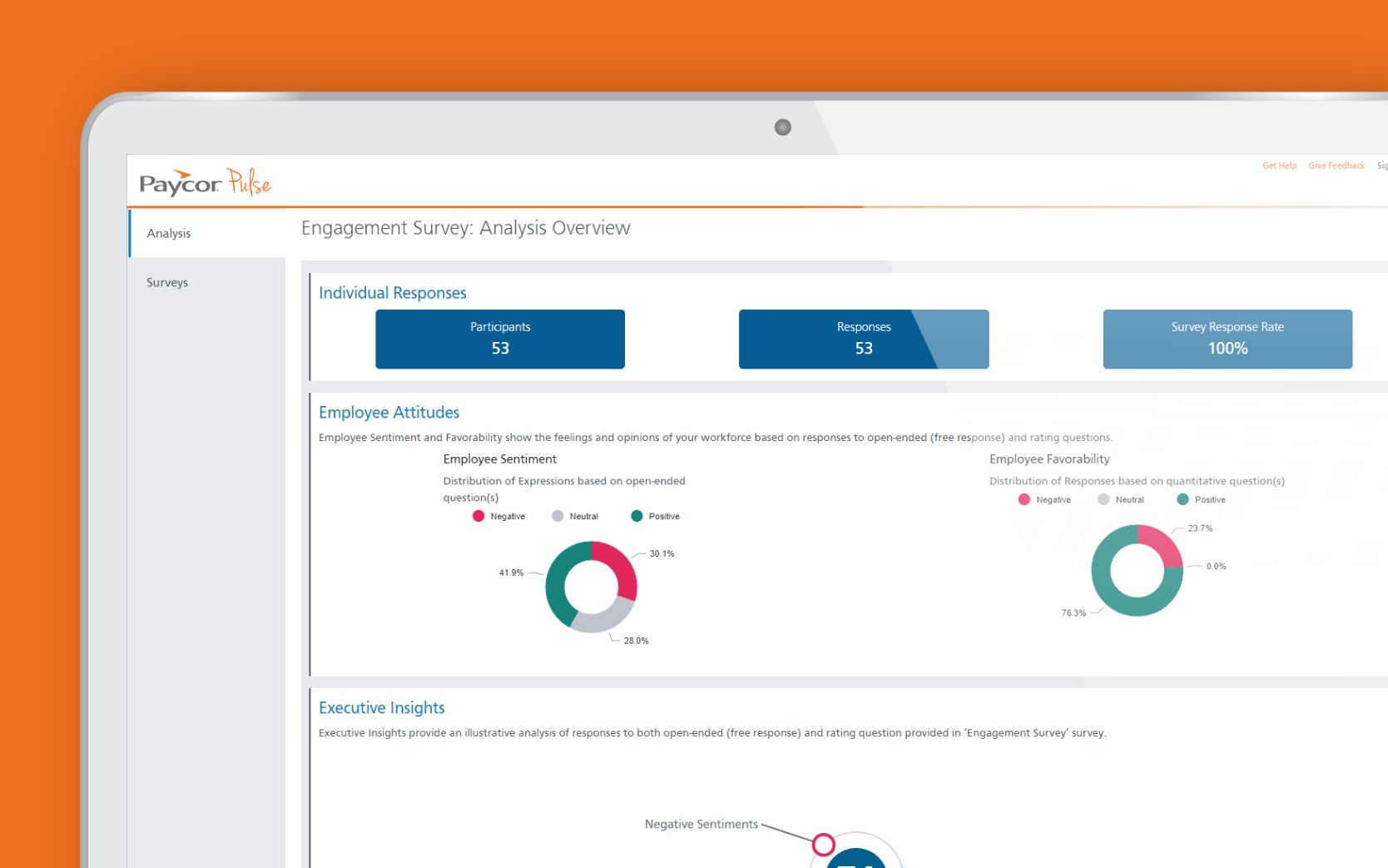Toggle Positive legend in Employee Sentiment

click(x=656, y=516)
